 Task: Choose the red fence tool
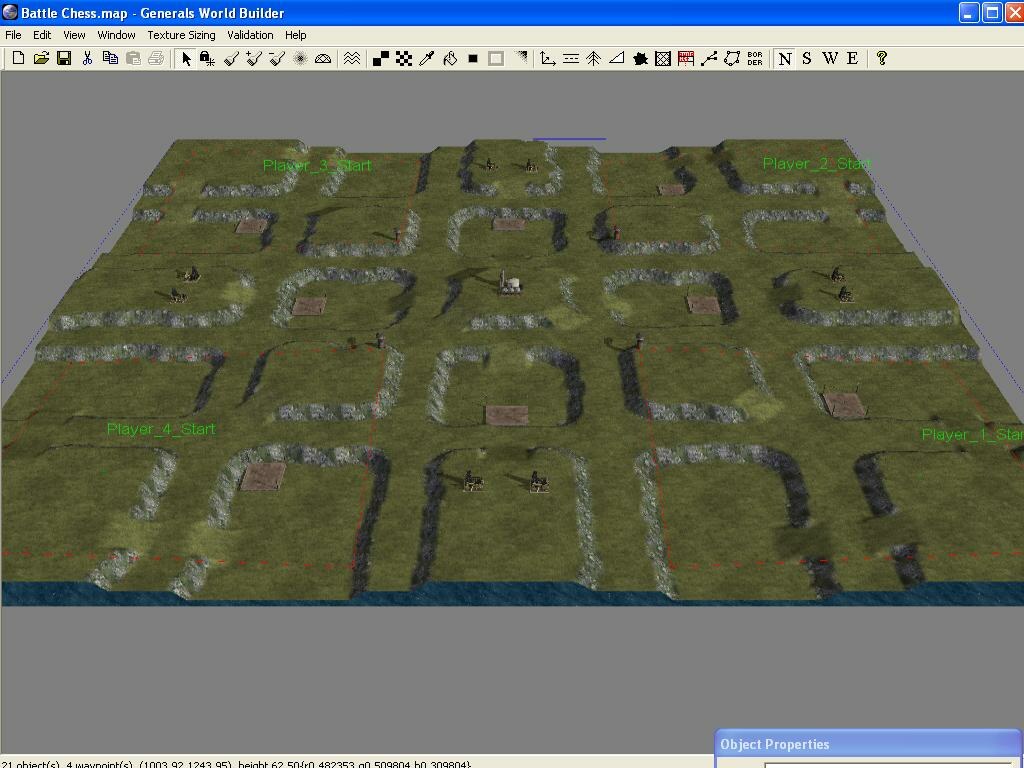point(686,59)
